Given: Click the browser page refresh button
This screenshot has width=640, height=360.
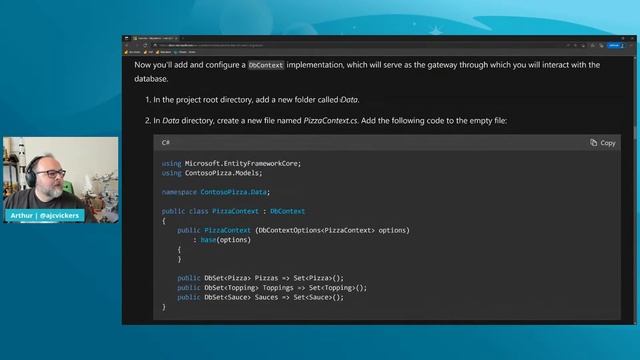Looking at the screenshot, I should pyautogui.click(x=145, y=45).
